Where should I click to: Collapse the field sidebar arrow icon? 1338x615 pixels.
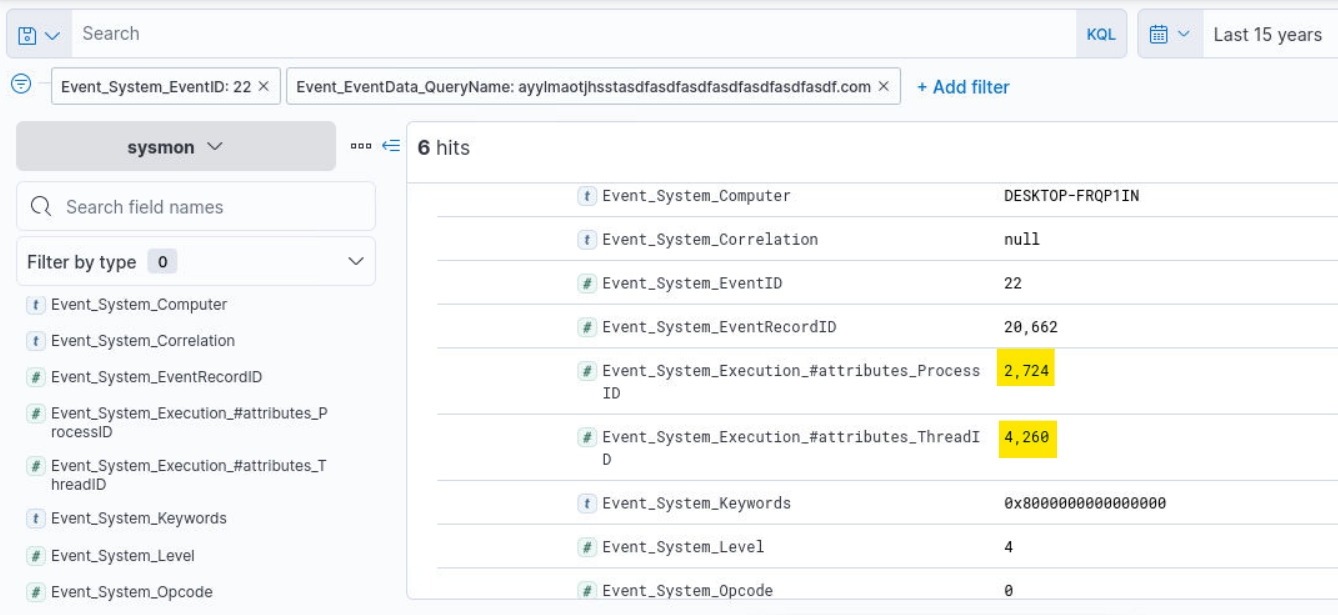pos(390,146)
